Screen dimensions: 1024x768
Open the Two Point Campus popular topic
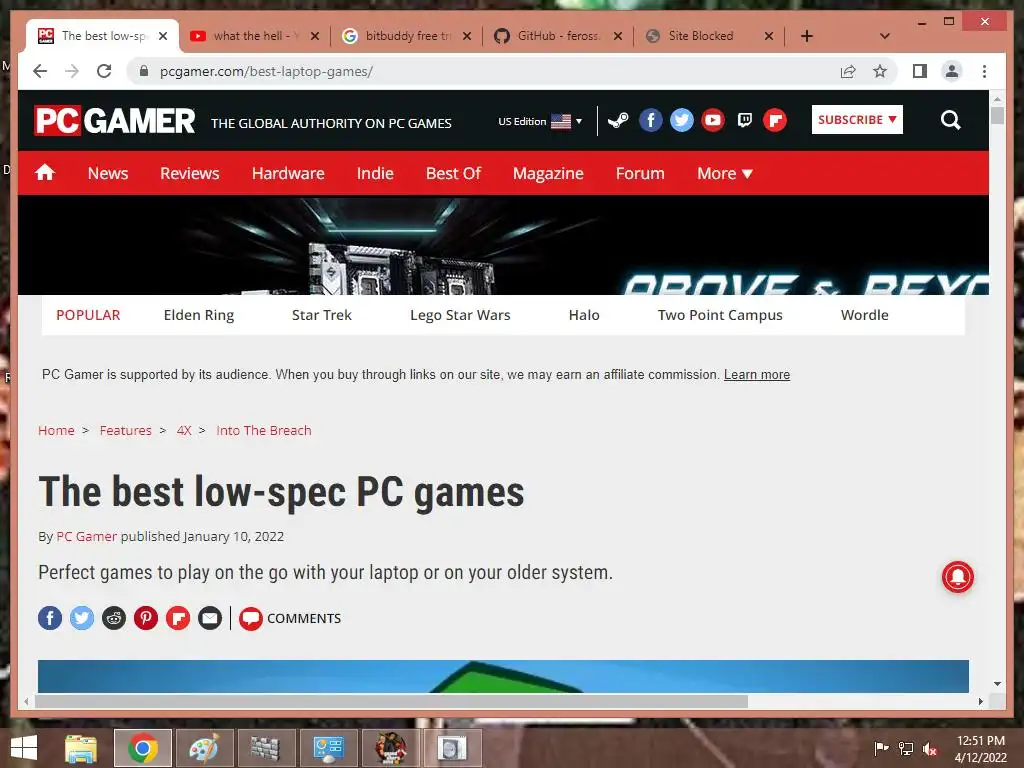pos(720,315)
